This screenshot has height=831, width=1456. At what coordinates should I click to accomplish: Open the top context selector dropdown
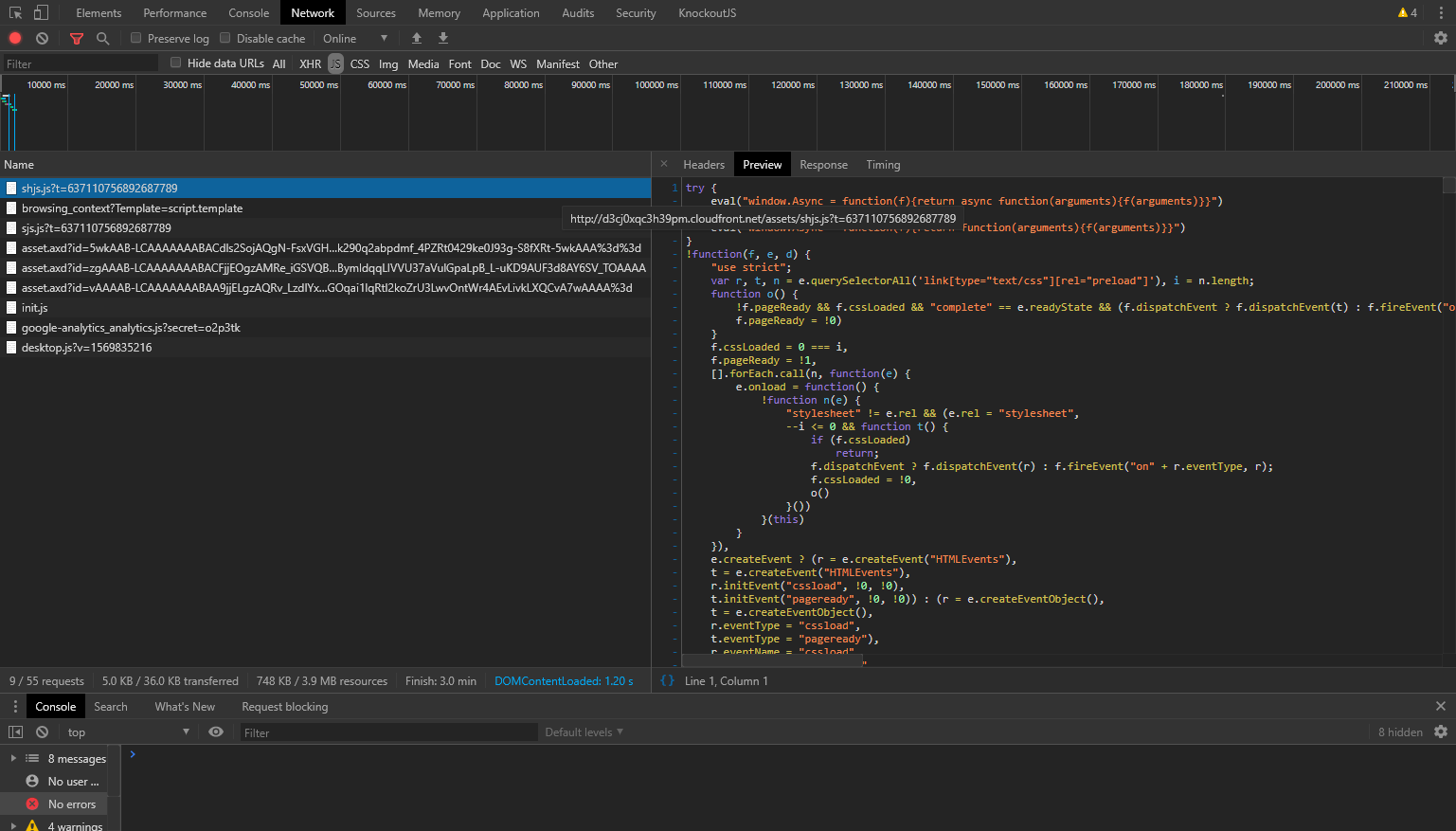click(x=128, y=732)
